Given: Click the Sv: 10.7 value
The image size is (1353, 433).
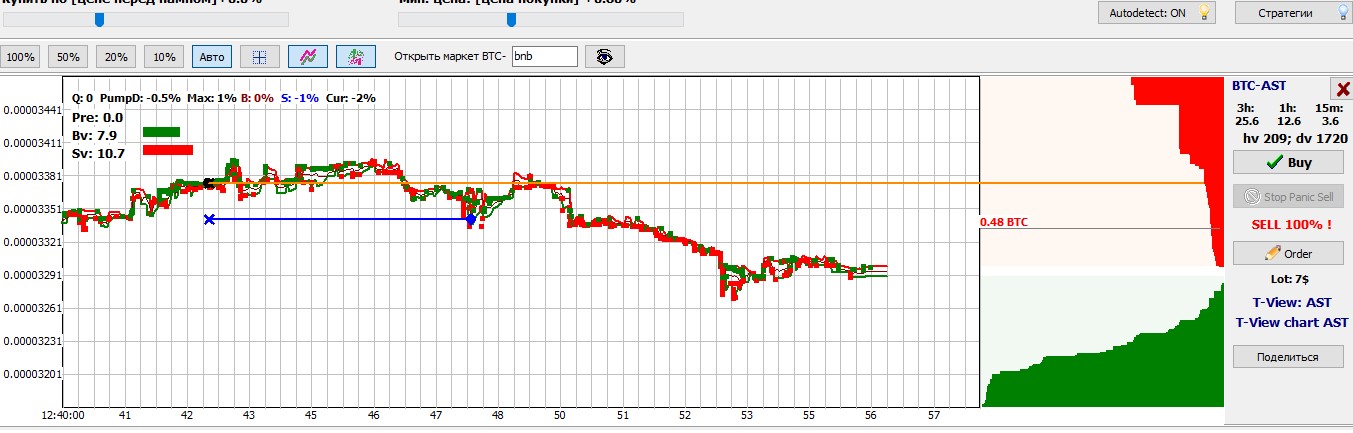Looking at the screenshot, I should (x=98, y=153).
